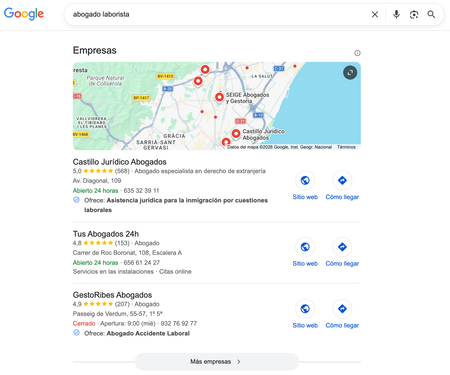Select the SEIGE Abogados map pin
This screenshot has width=450, height=375.
(219, 97)
